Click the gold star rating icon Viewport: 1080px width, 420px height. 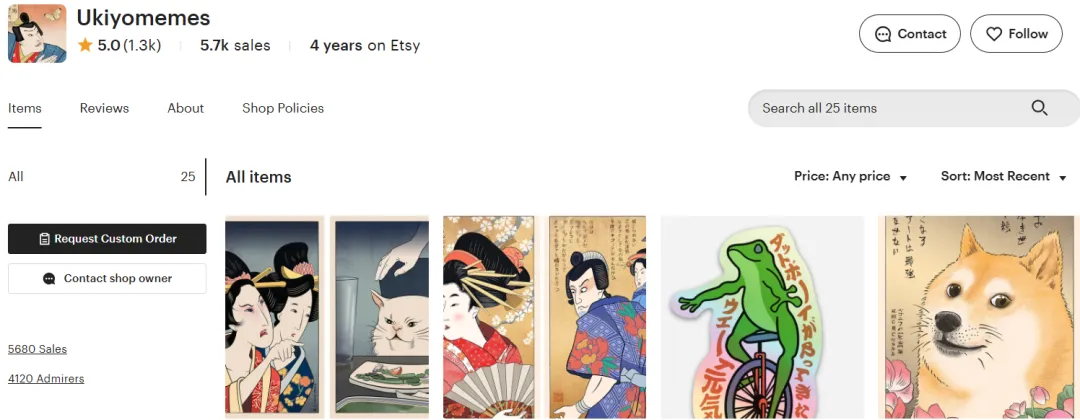point(85,45)
